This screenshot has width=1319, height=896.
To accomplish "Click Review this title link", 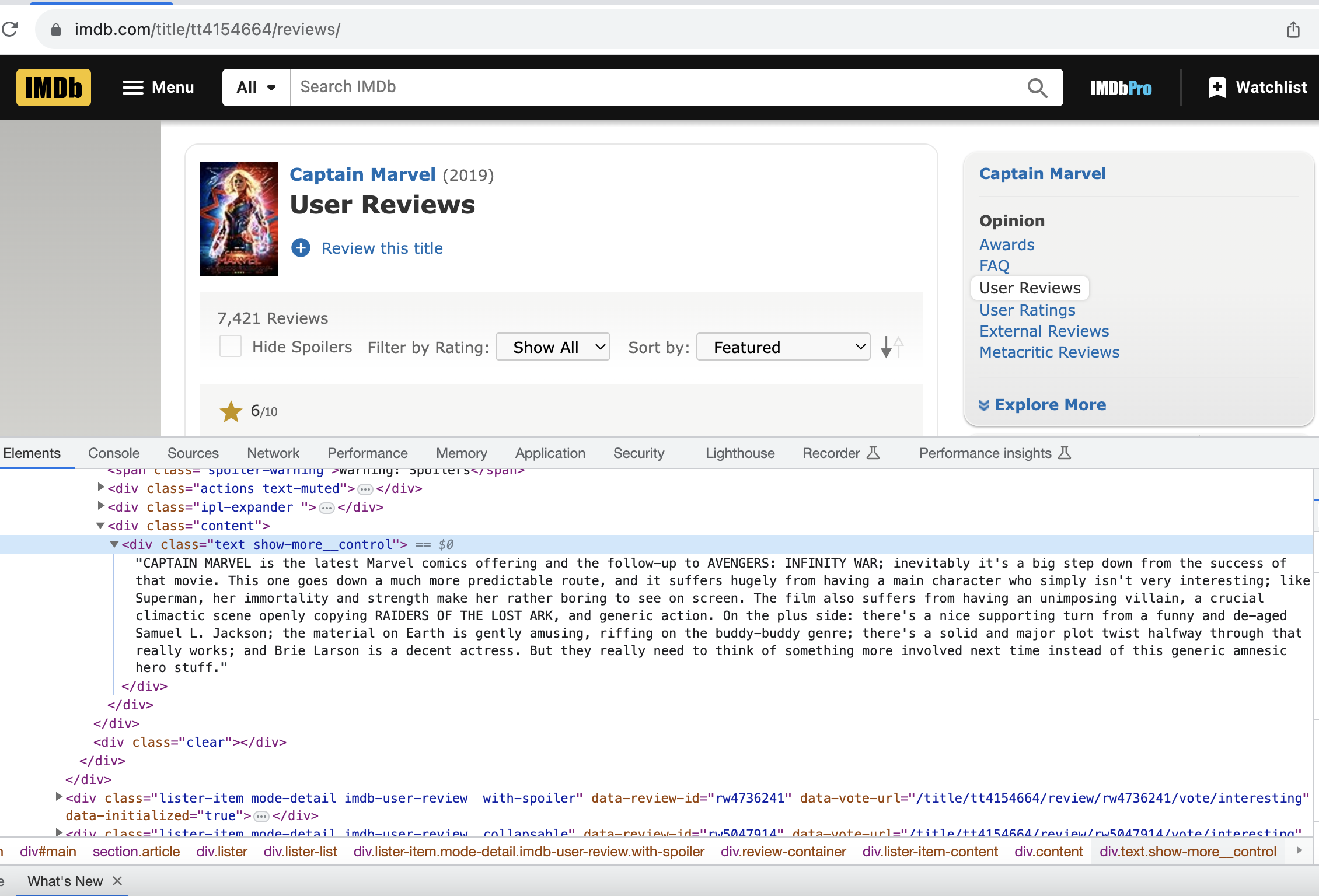I will pos(382,249).
